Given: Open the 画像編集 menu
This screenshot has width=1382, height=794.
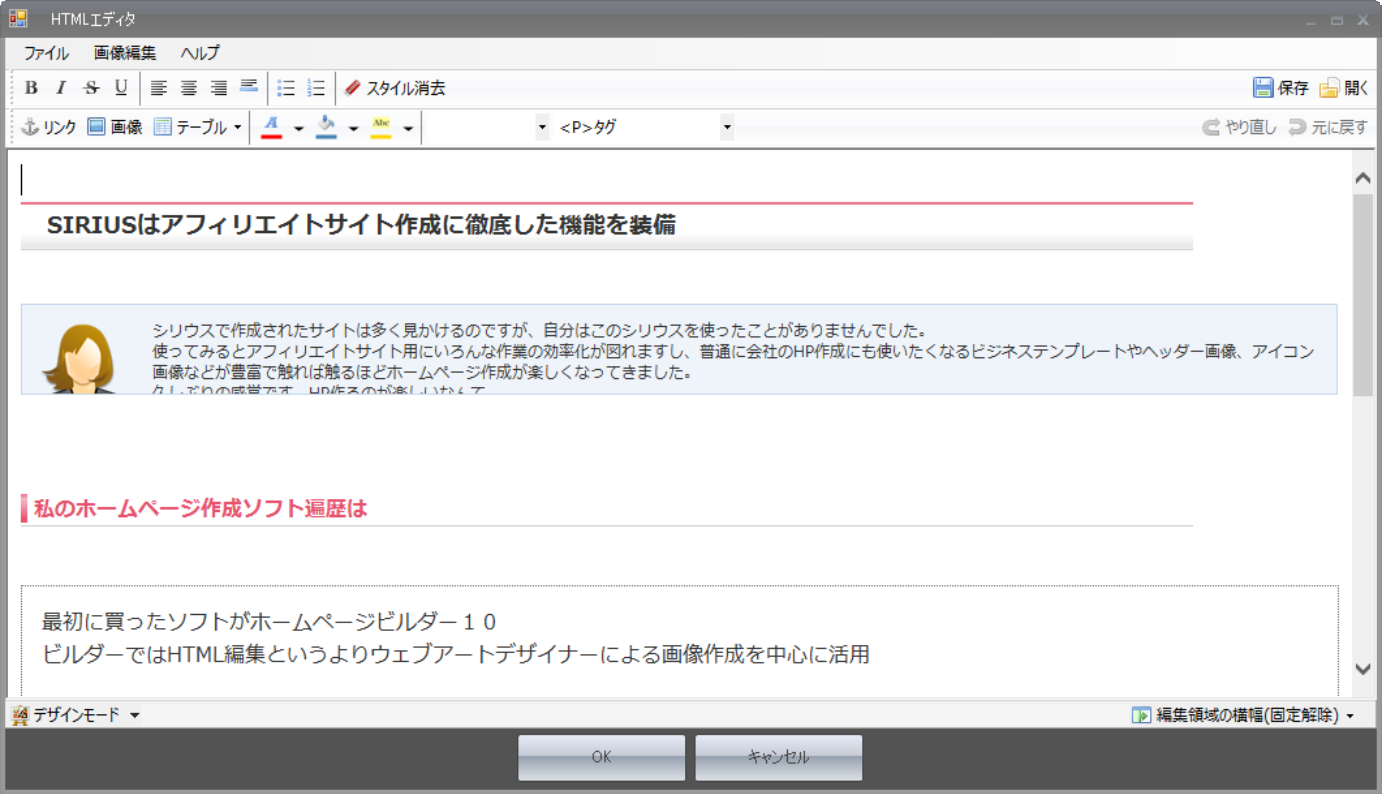Looking at the screenshot, I should [x=125, y=53].
